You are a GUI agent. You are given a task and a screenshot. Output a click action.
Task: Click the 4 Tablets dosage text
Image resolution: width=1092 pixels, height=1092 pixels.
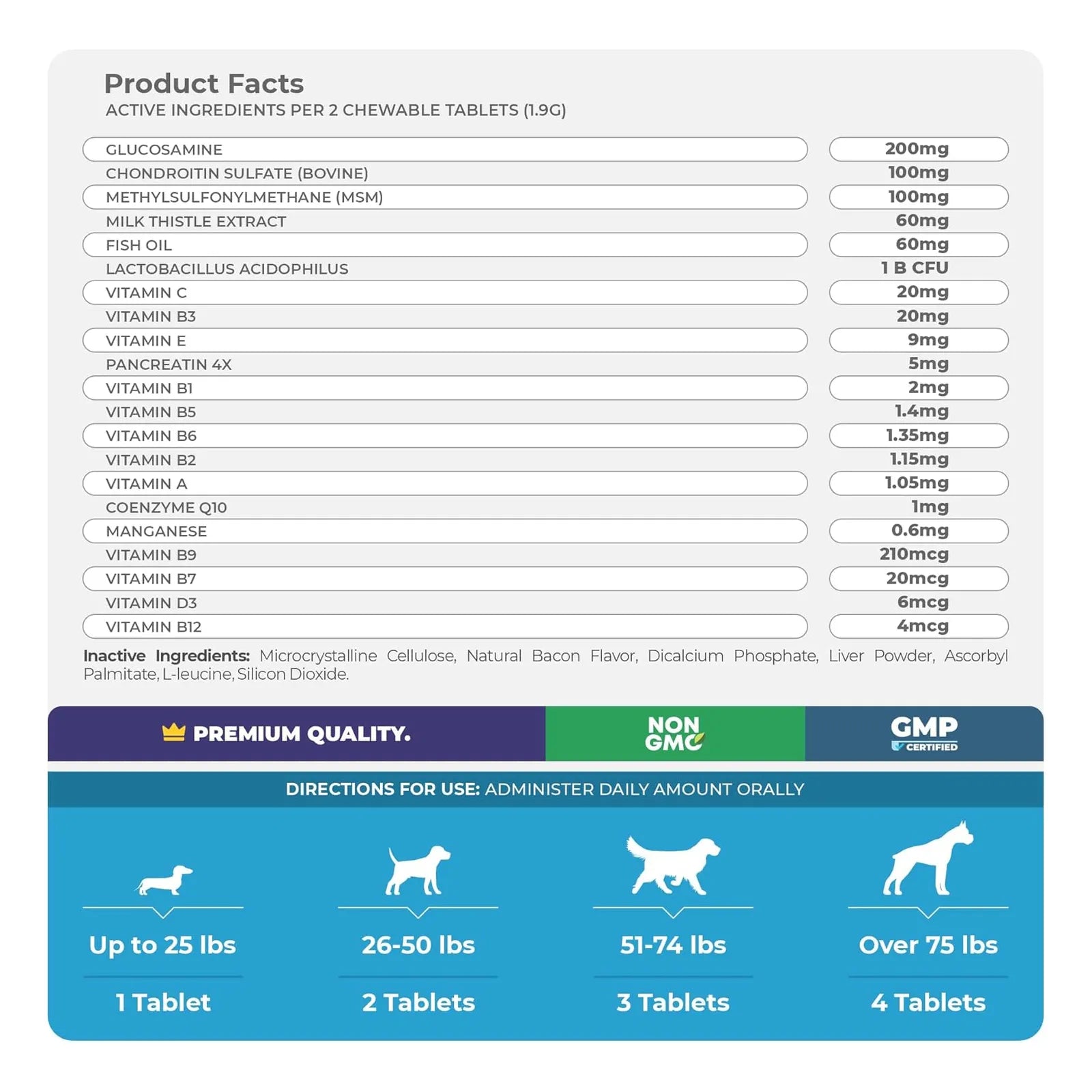928,1003
